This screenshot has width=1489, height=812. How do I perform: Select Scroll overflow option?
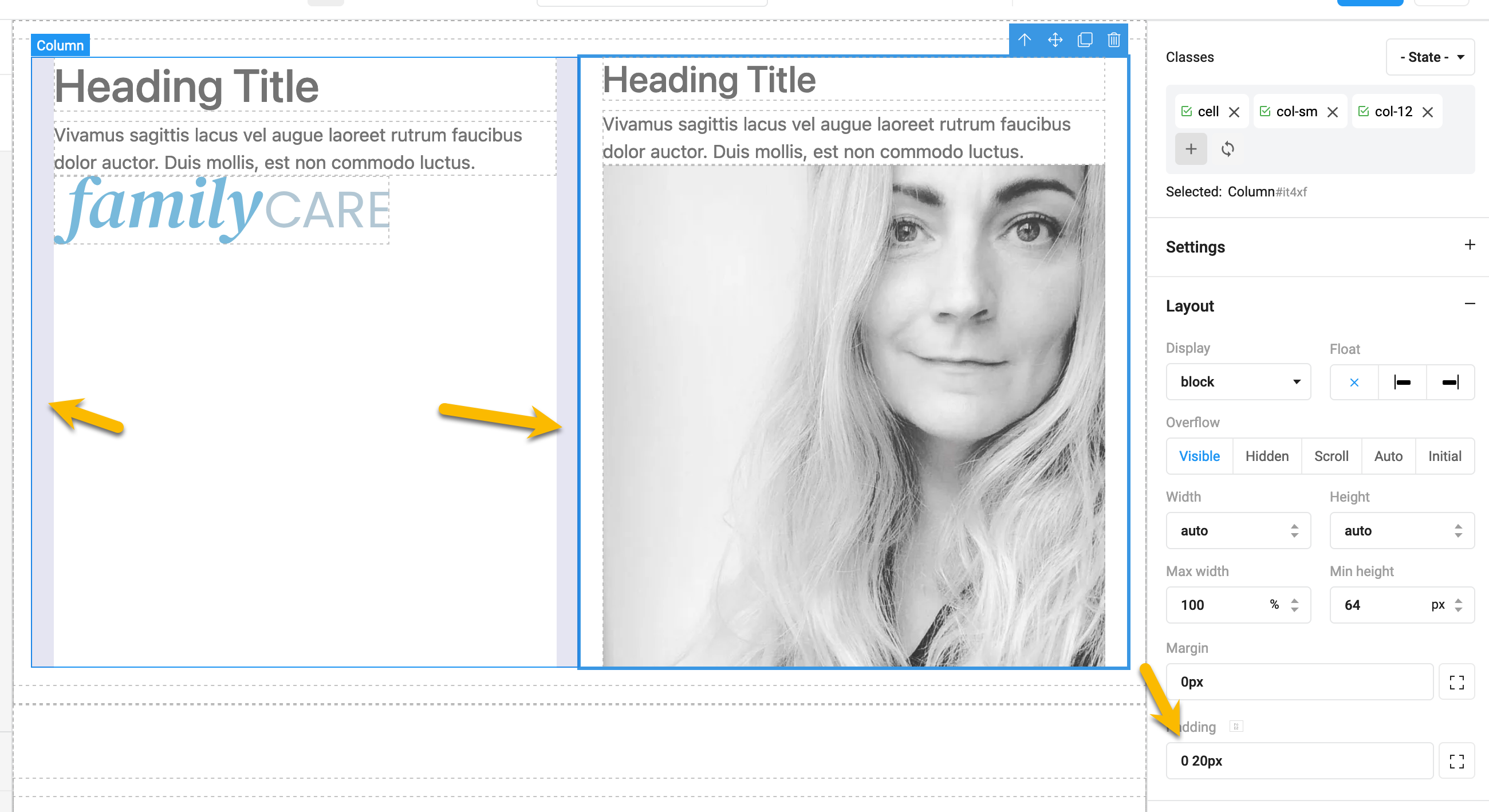point(1330,456)
